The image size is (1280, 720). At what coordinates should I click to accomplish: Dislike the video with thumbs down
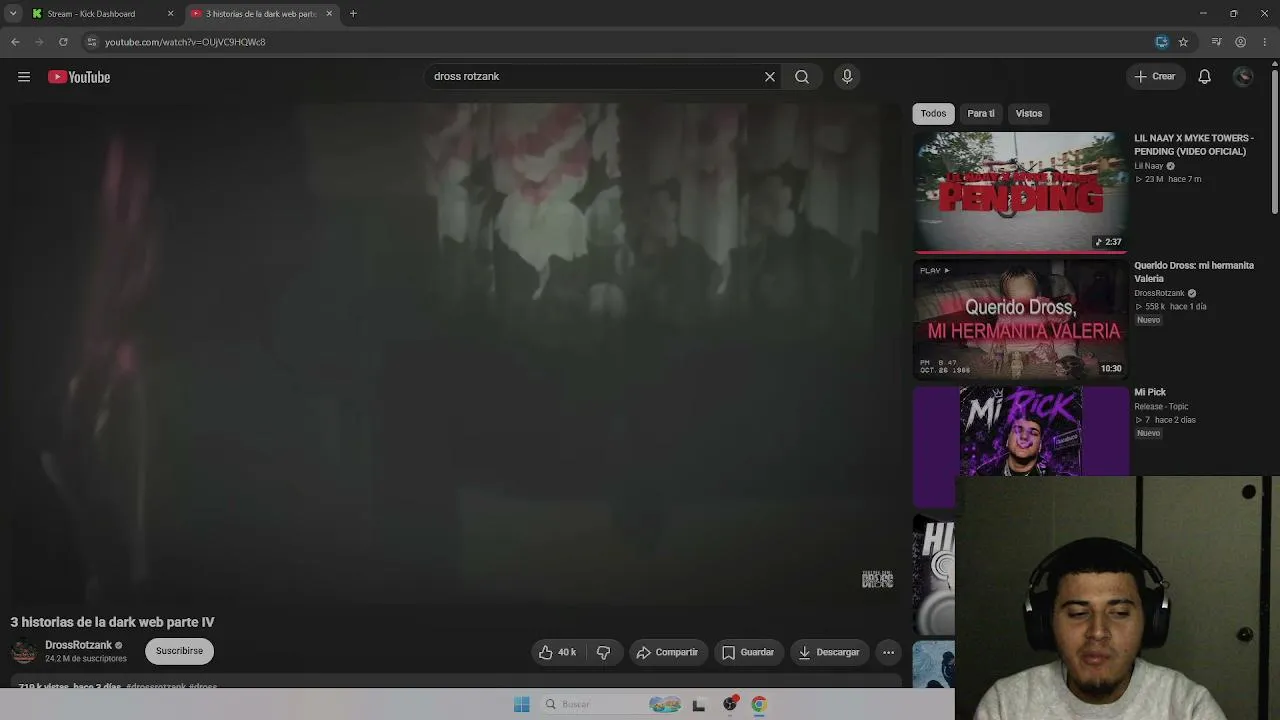(x=603, y=652)
